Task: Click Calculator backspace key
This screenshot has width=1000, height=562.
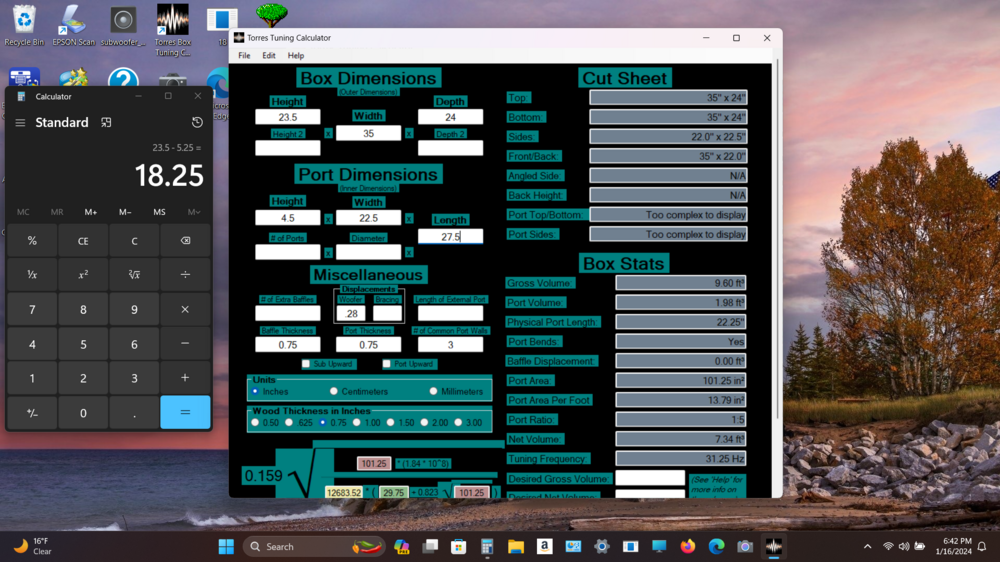Action: (185, 241)
